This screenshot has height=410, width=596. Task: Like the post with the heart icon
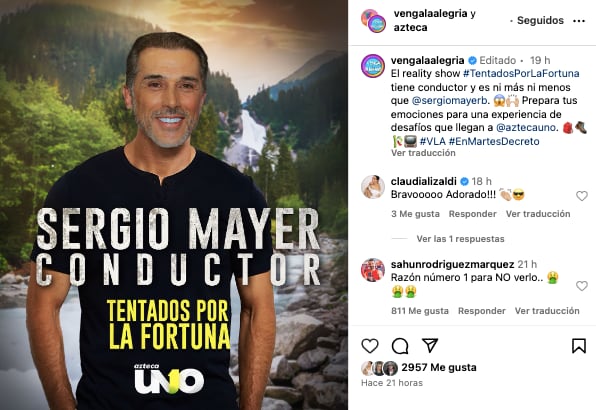369,346
